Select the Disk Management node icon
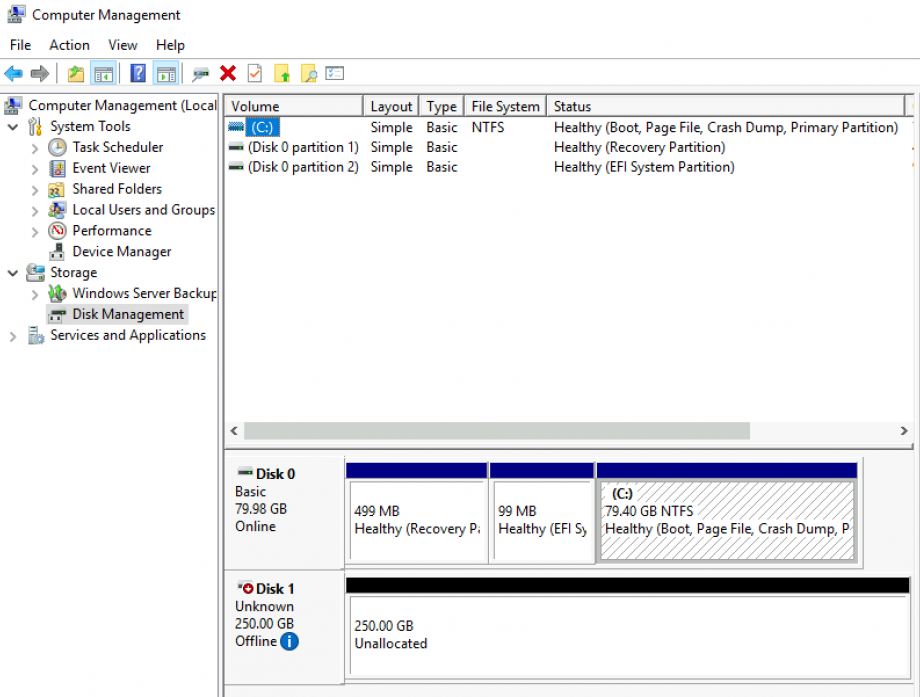Viewport: 920px width, 697px height. point(58,313)
